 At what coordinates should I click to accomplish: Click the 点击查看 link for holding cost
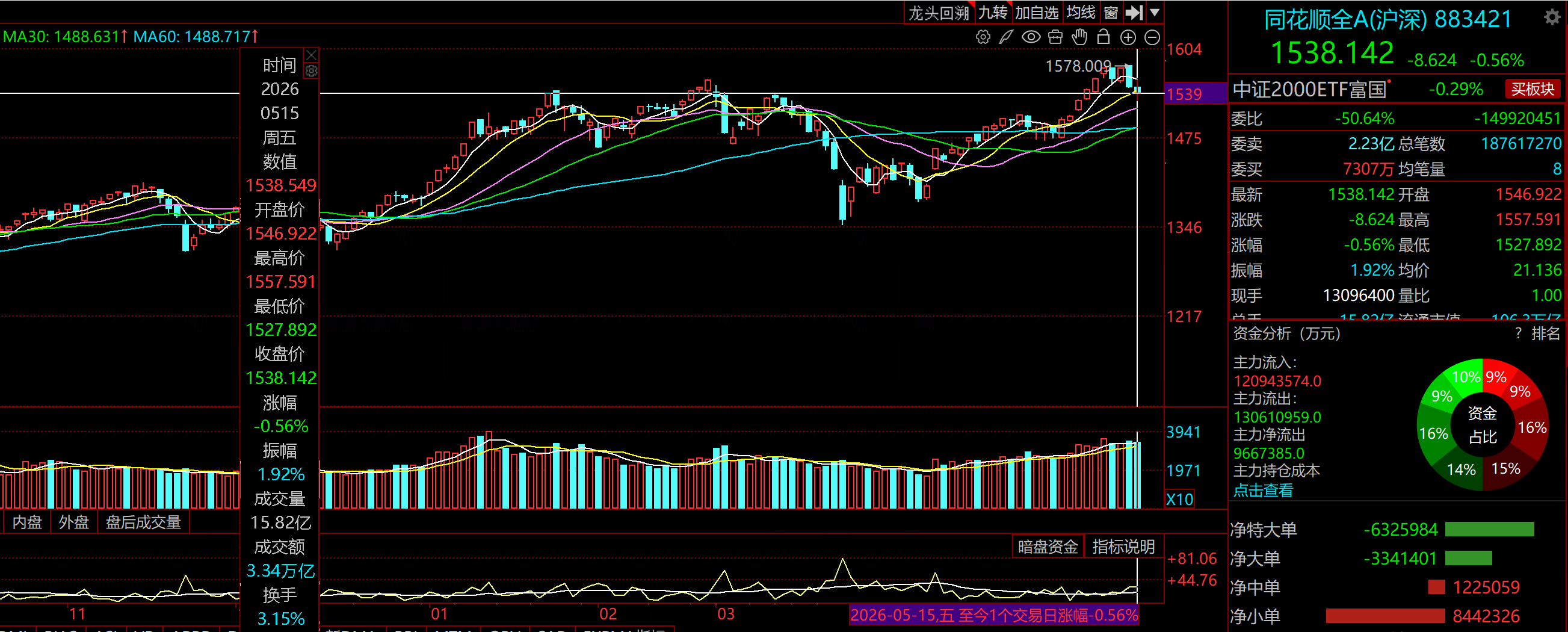click(x=1263, y=491)
